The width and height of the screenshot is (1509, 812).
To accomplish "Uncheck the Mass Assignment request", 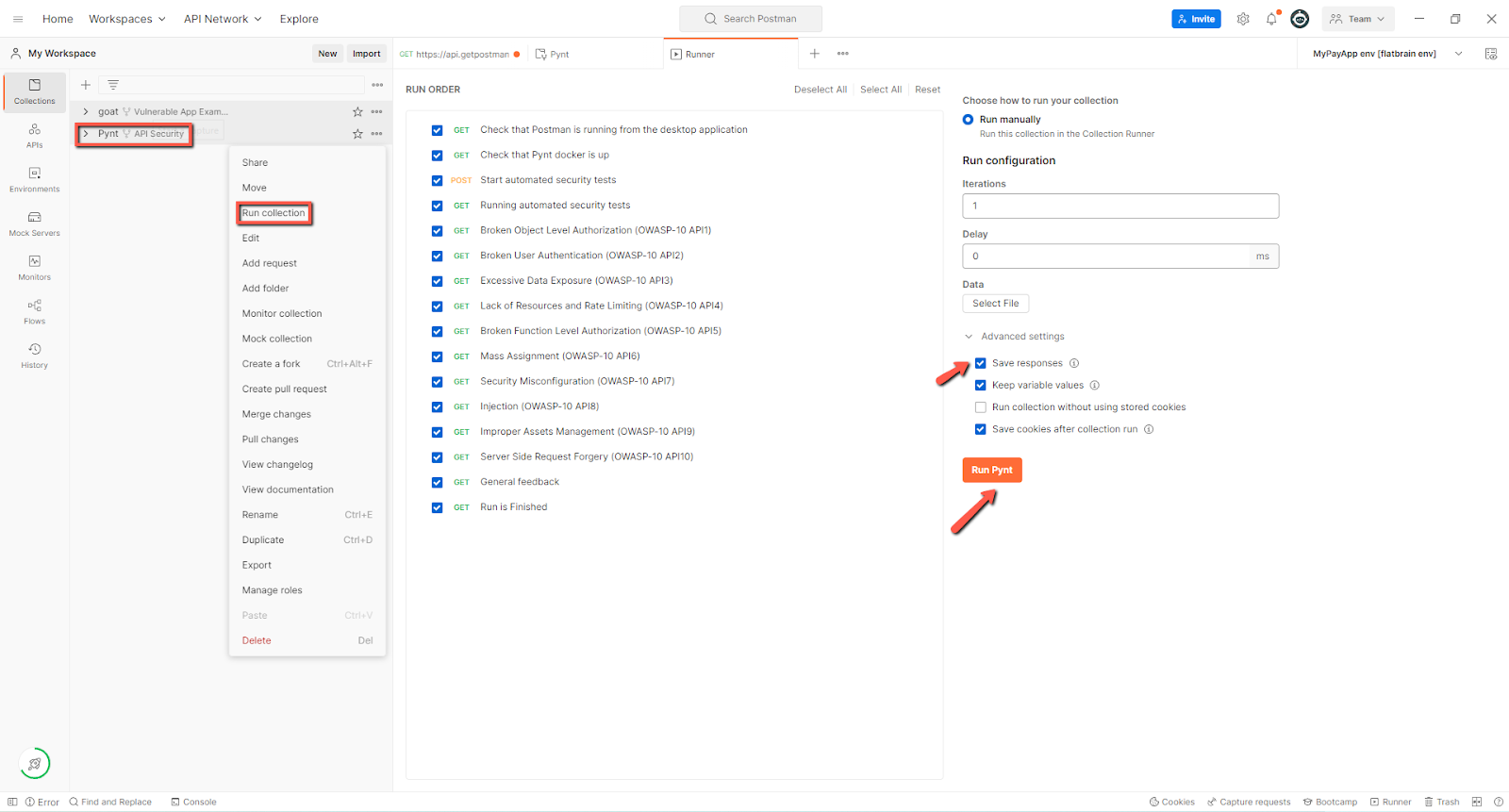I will click(x=437, y=356).
